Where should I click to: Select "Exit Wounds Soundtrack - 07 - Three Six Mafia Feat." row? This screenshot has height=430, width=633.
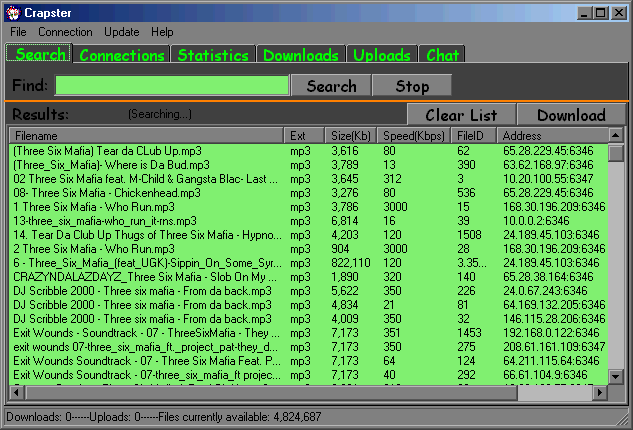coord(308,361)
